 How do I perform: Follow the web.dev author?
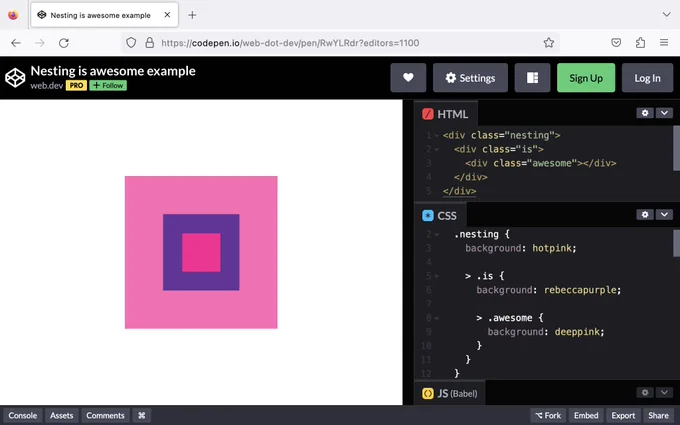(x=108, y=85)
